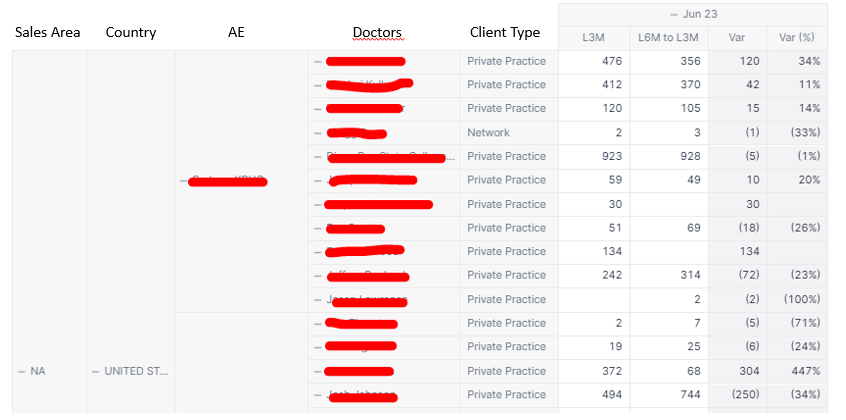Collapse the NA sales area row
This screenshot has height=420, width=846.
pyautogui.click(x=22, y=371)
